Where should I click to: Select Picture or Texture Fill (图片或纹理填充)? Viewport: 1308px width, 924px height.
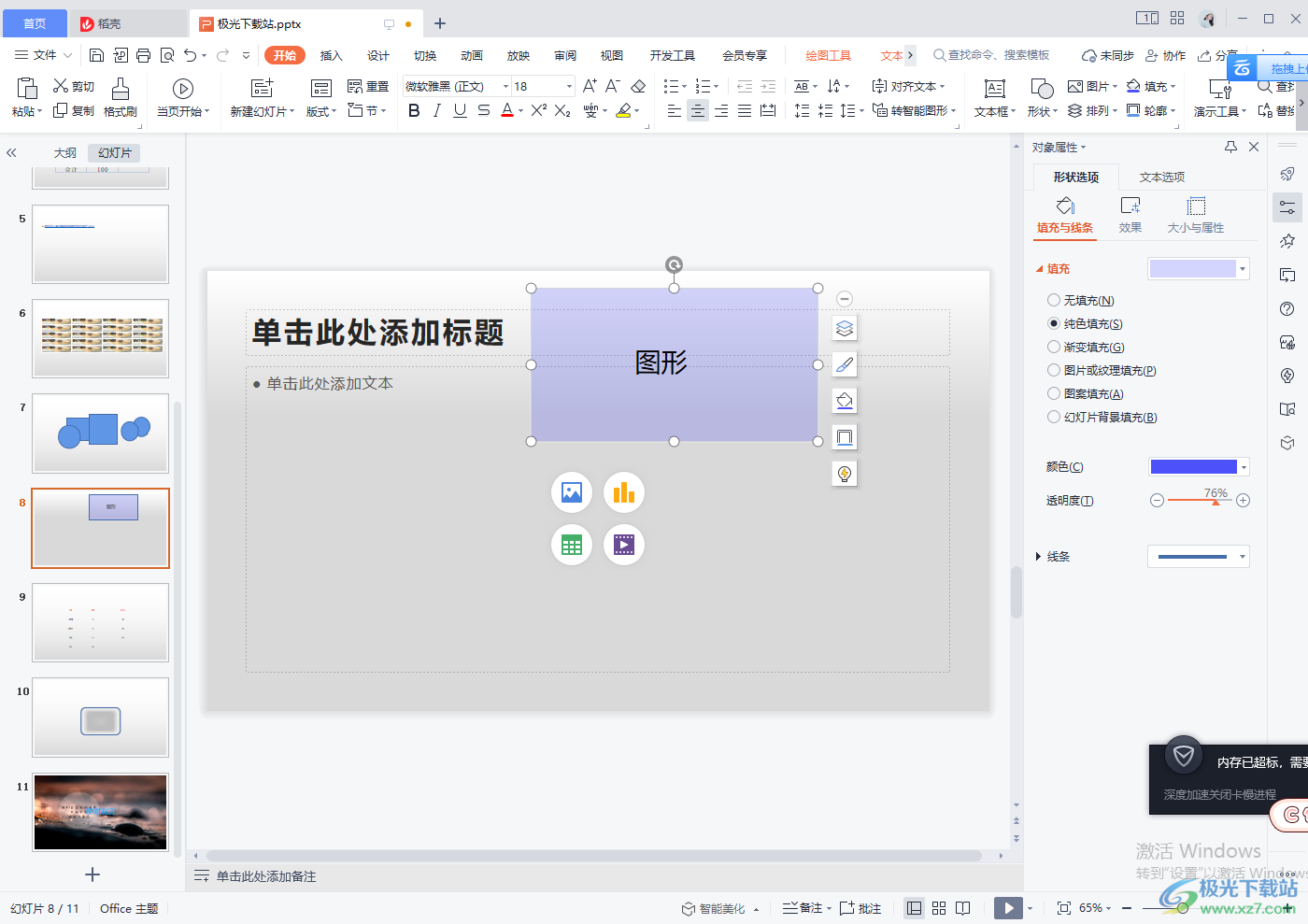(1102, 371)
